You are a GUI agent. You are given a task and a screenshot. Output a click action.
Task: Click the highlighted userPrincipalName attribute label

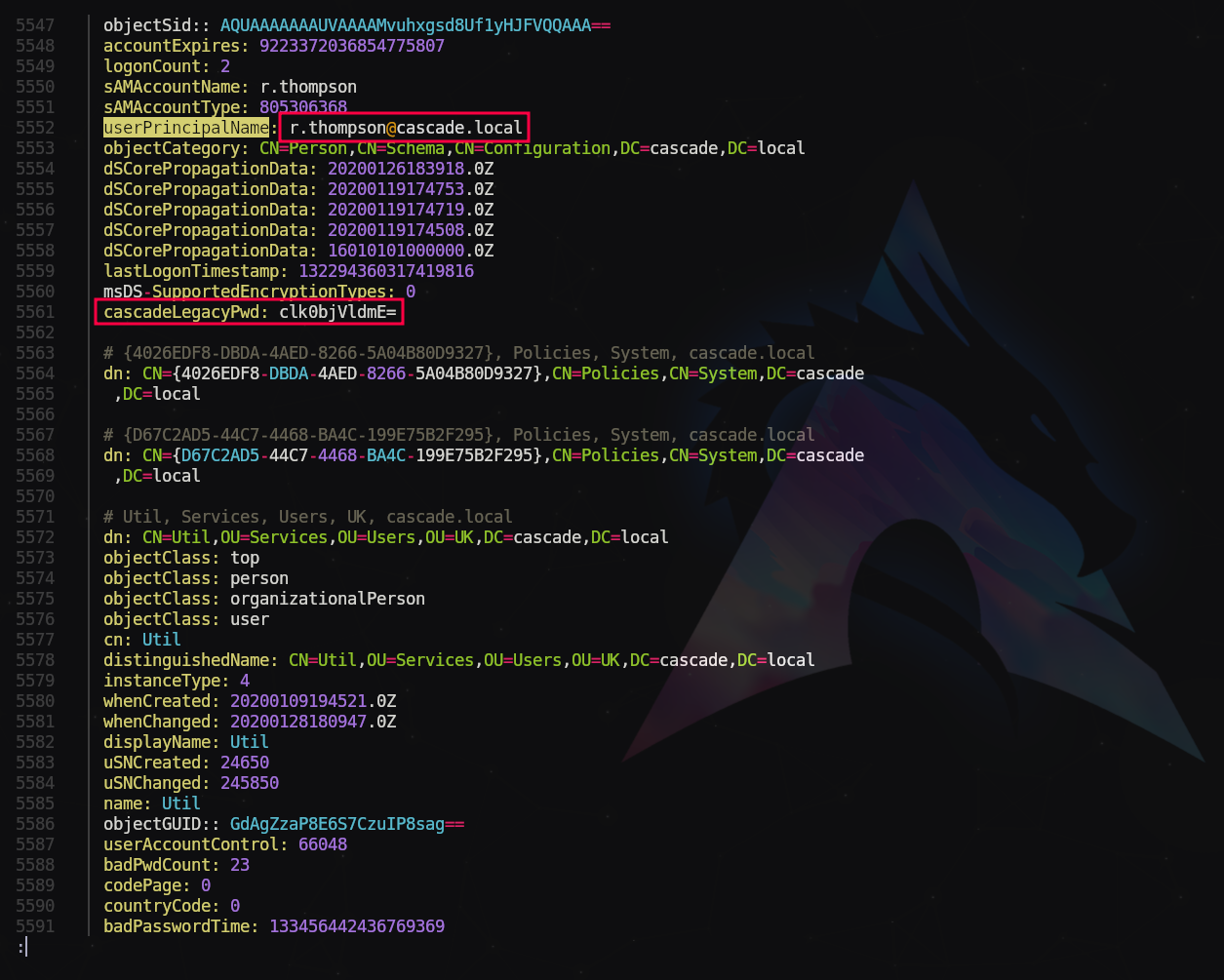pyautogui.click(x=186, y=128)
